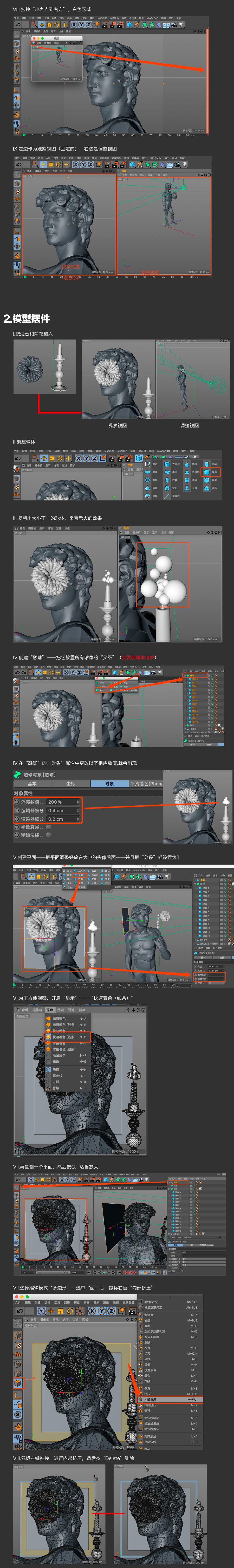Click the 线框 wireframe icon in display menu

(x=48, y=1069)
